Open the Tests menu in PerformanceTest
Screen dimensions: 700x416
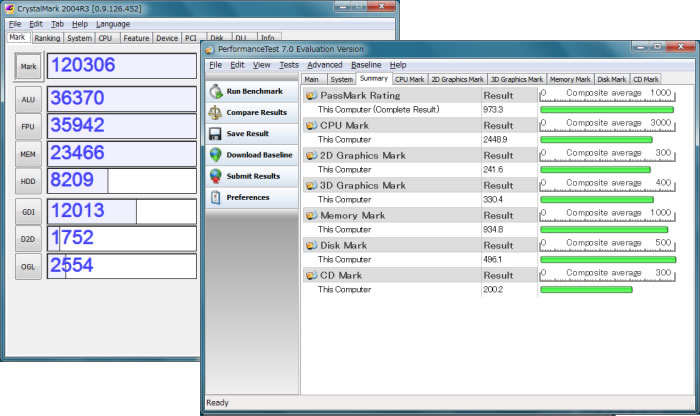tap(289, 65)
